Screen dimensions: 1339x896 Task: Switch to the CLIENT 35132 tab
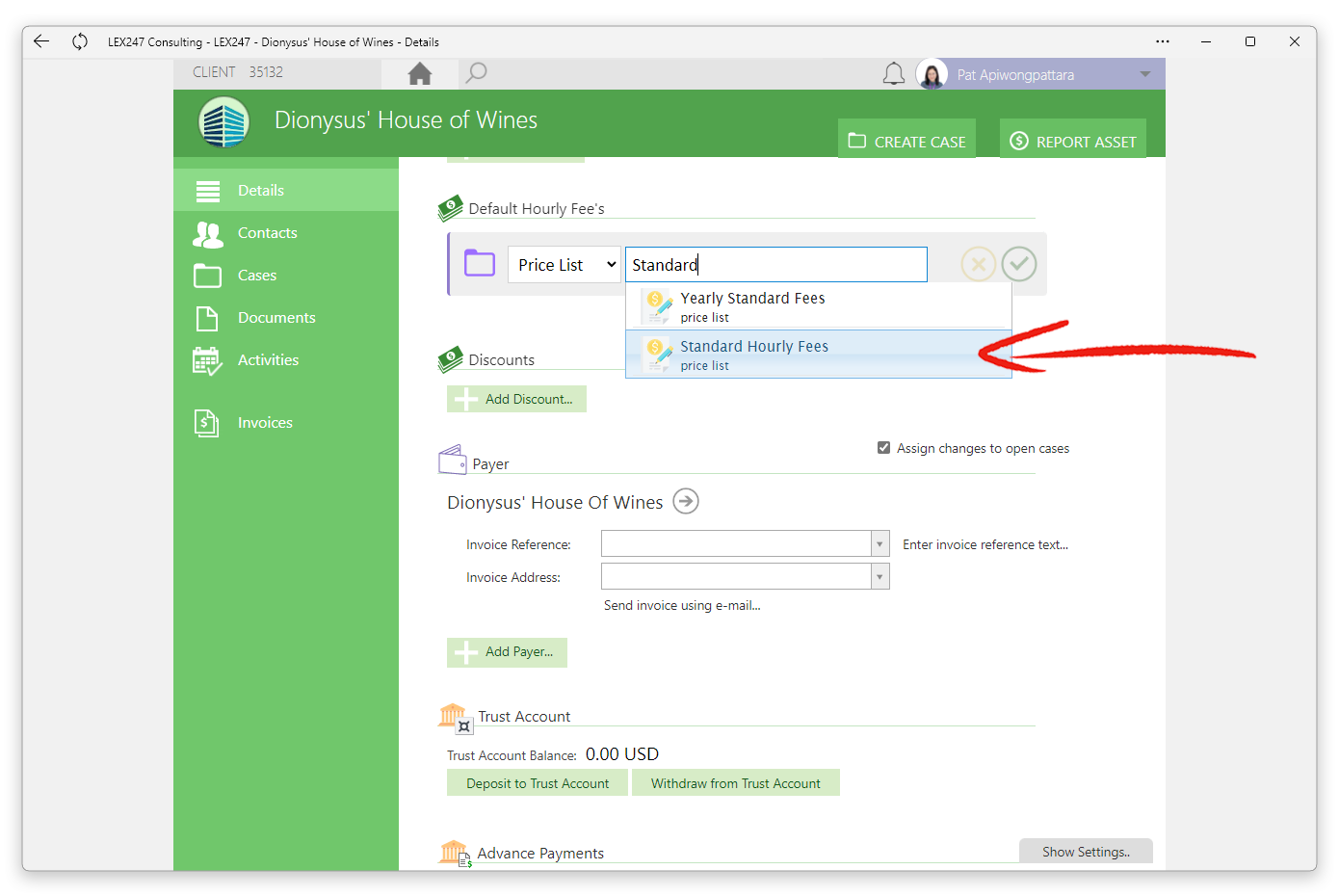pyautogui.click(x=277, y=73)
